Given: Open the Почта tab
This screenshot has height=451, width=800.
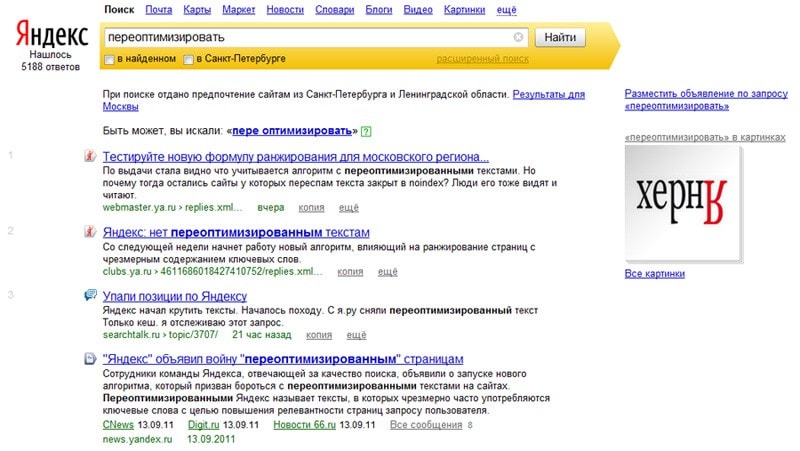Looking at the screenshot, I should pyautogui.click(x=159, y=10).
